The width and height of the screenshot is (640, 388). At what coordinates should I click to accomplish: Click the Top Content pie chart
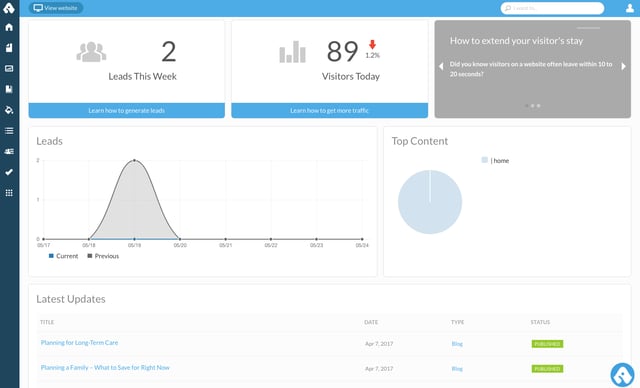click(430, 202)
